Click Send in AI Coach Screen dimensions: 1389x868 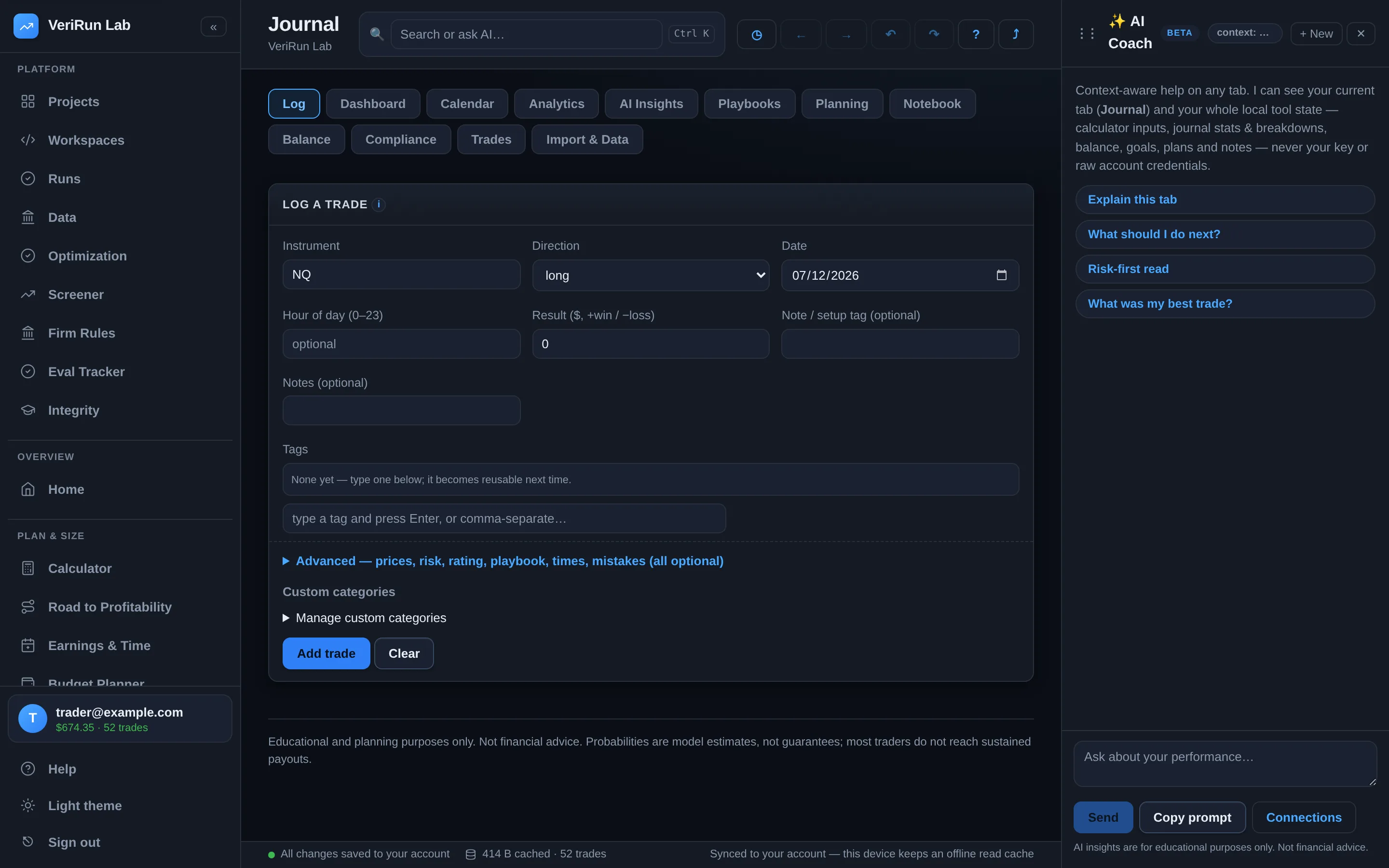point(1103,817)
